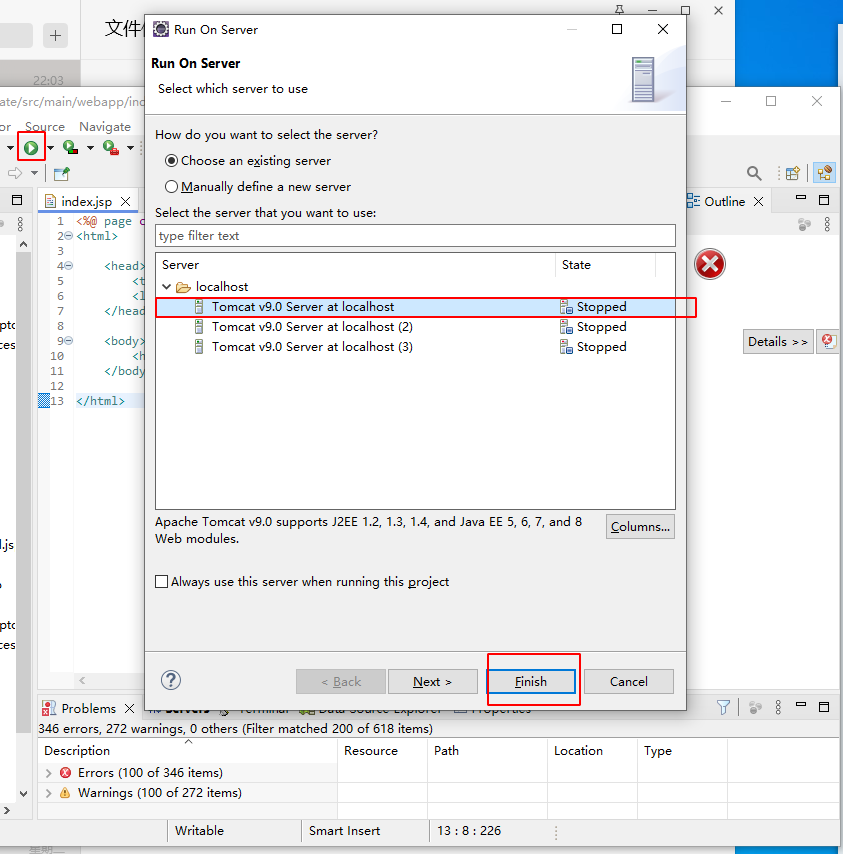Click the search magnifier icon
The width and height of the screenshot is (843, 854).
pyautogui.click(x=754, y=173)
